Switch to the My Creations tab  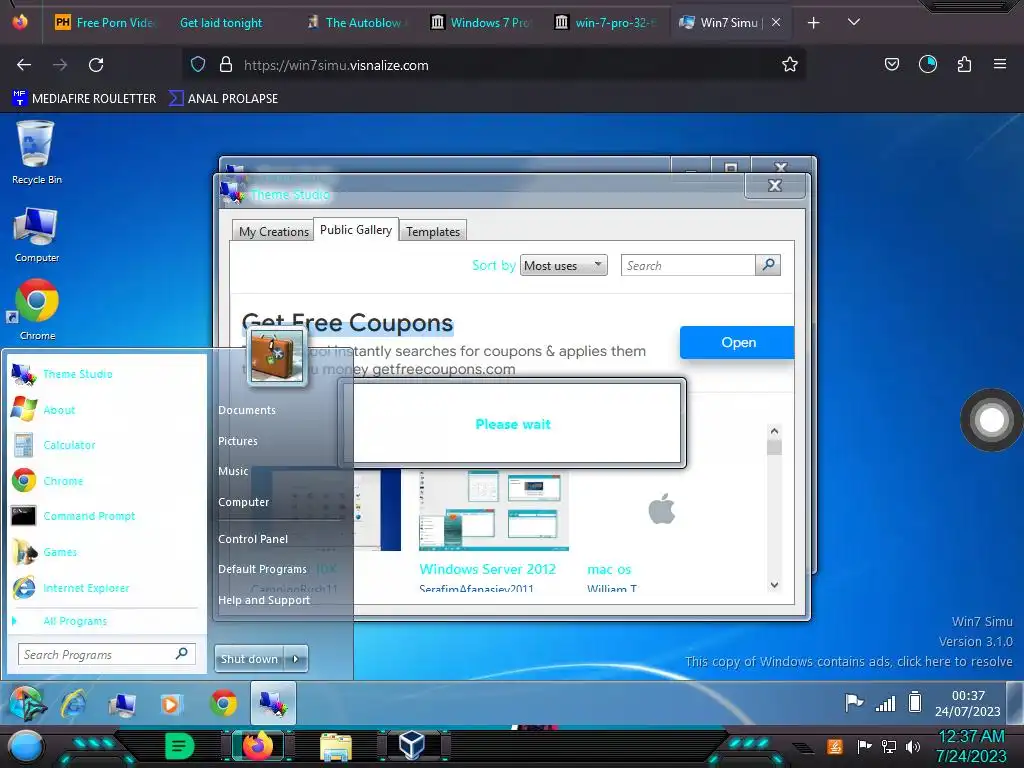point(274,231)
